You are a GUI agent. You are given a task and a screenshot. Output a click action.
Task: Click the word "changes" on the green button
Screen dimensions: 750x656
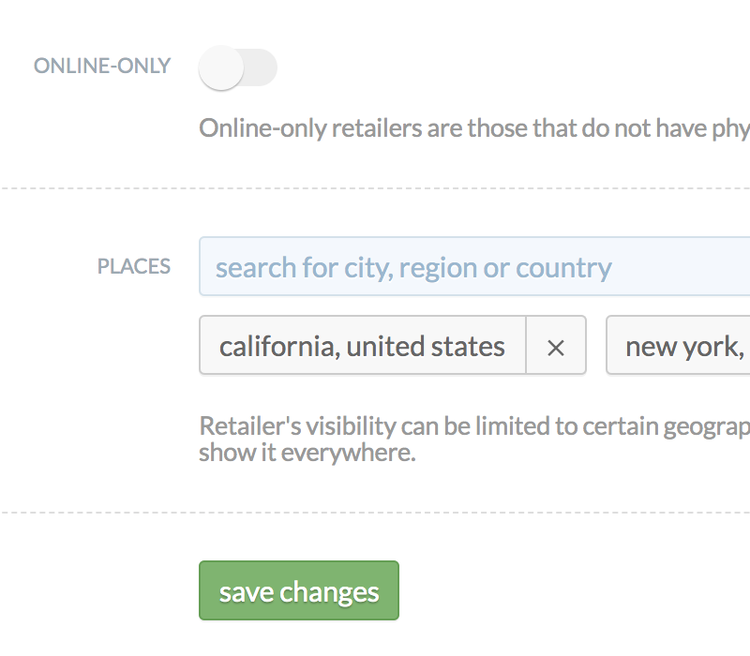(329, 593)
